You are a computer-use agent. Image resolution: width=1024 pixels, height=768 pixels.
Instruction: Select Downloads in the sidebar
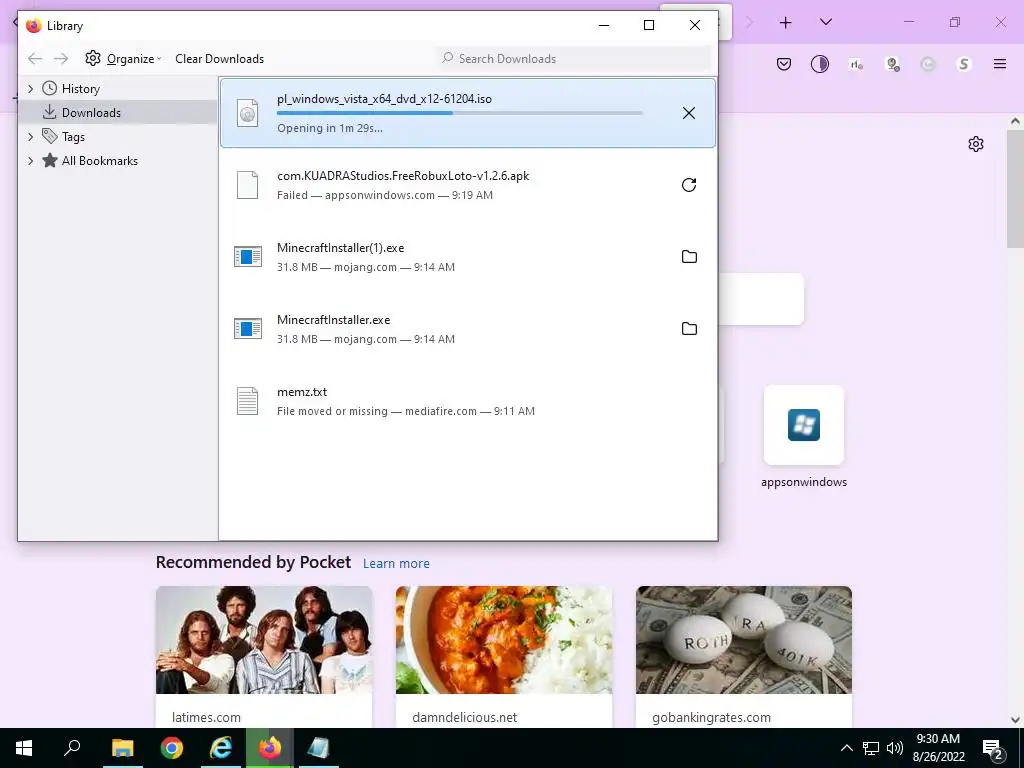(x=118, y=112)
